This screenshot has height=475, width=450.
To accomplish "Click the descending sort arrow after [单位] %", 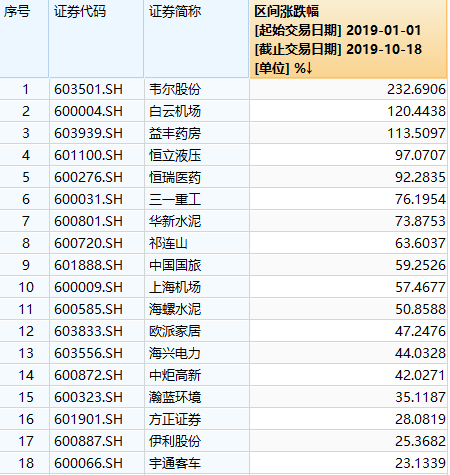I will point(309,69).
